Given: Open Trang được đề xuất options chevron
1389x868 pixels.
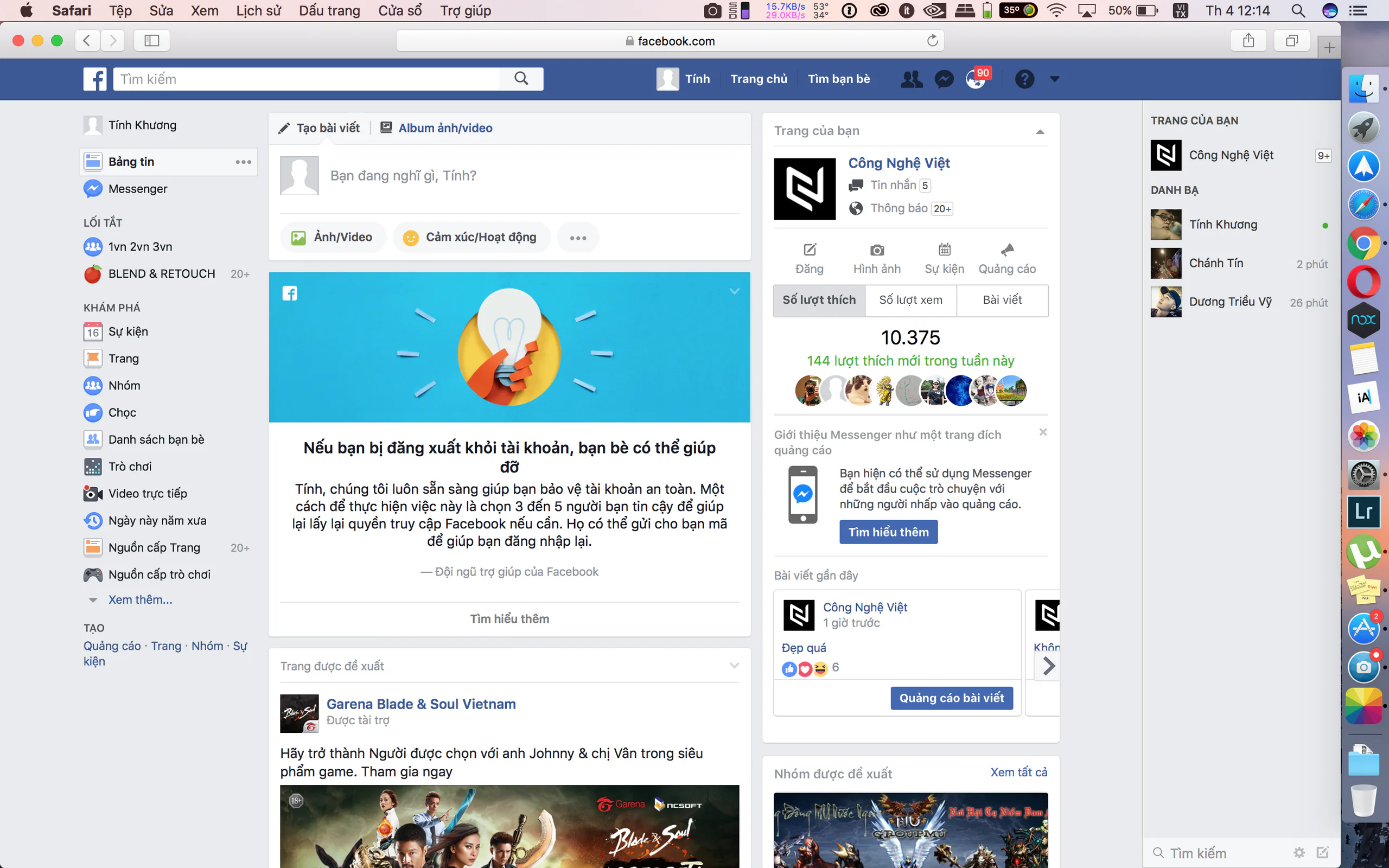Looking at the screenshot, I should (x=734, y=665).
